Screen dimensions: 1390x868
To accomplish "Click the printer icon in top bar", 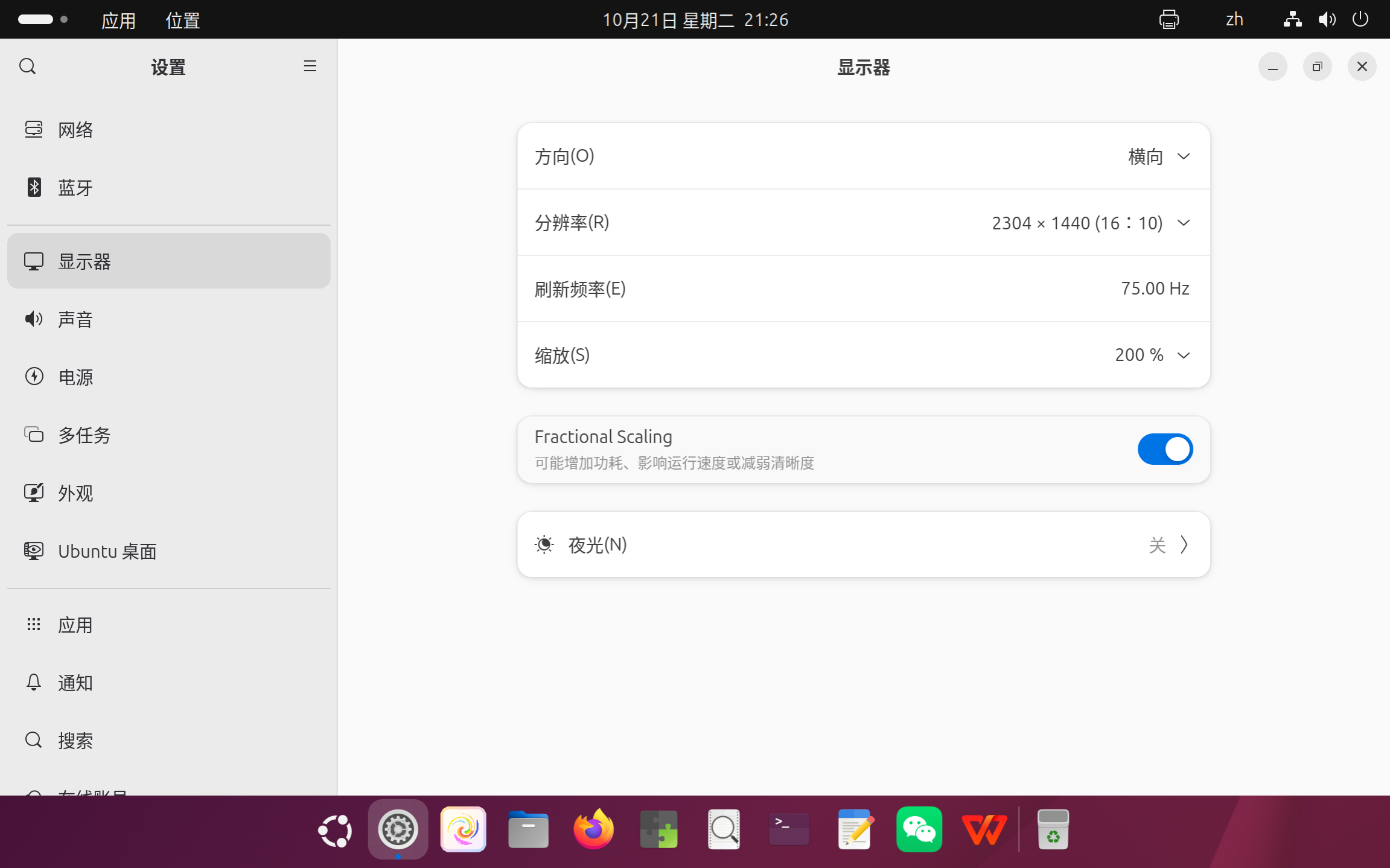I will pos(1169,19).
